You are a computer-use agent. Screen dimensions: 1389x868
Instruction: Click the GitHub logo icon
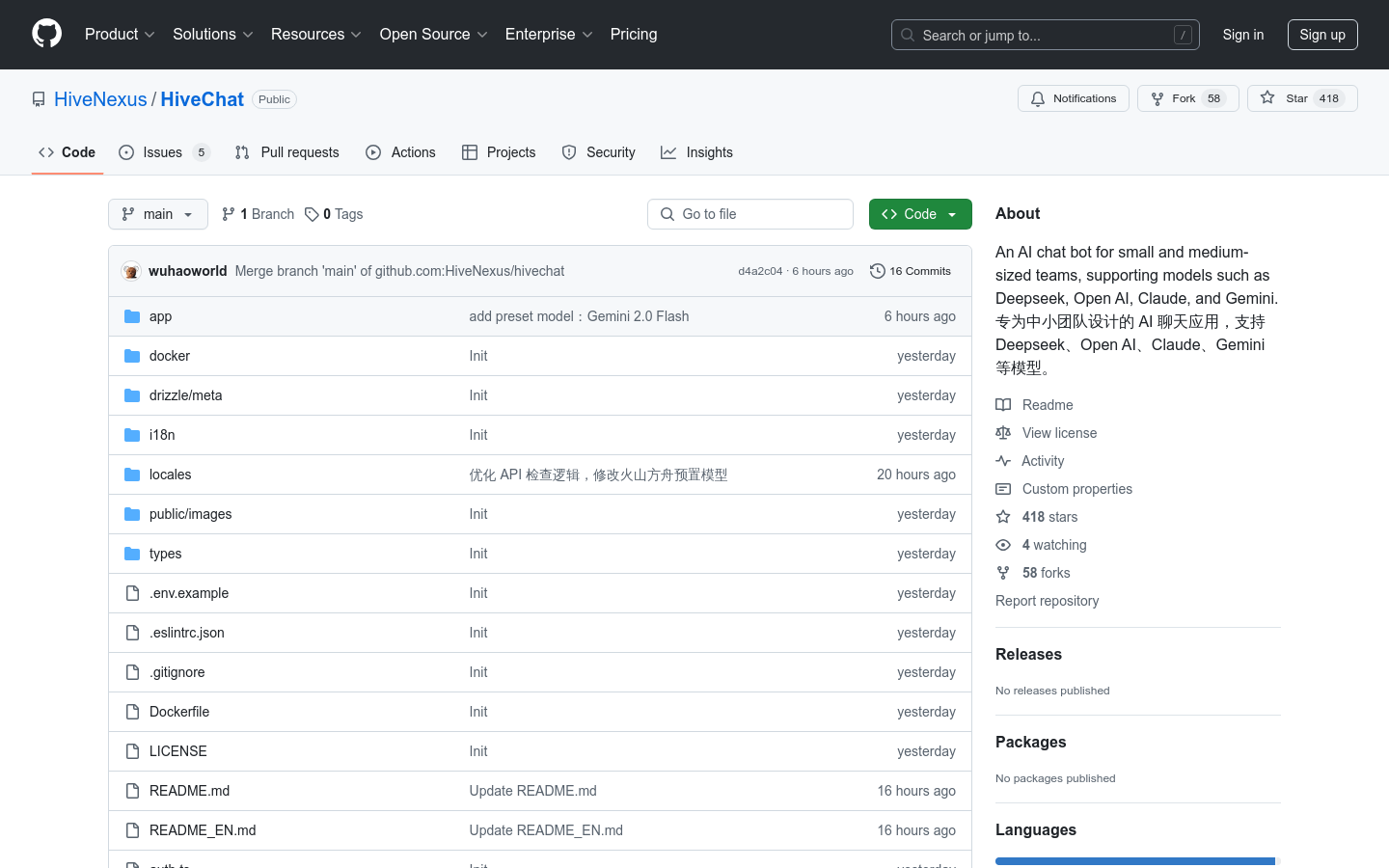pos(46,34)
